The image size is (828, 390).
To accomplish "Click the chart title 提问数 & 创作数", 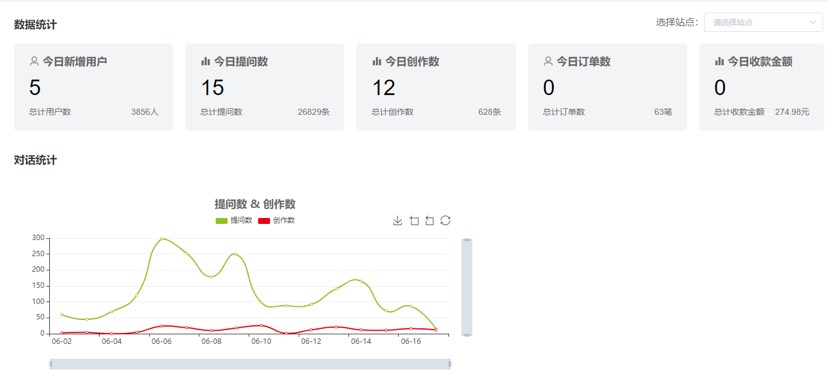I will pos(255,204).
